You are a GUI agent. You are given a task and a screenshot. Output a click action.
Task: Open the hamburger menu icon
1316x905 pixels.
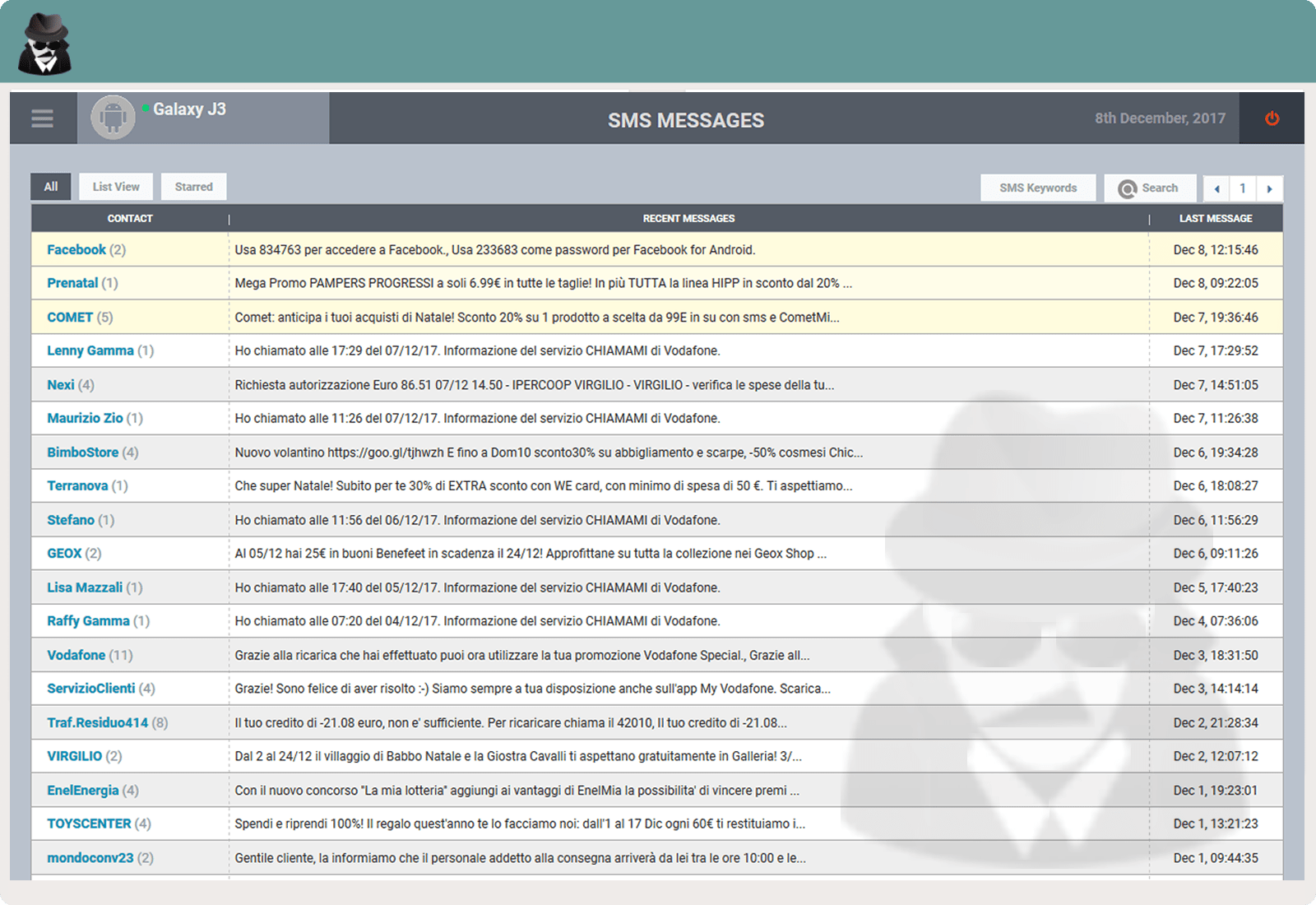point(43,118)
